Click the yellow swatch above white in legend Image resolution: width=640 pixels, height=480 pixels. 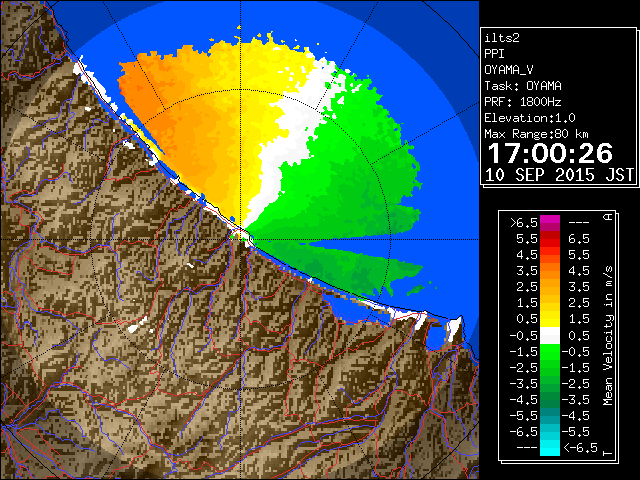coord(550,319)
